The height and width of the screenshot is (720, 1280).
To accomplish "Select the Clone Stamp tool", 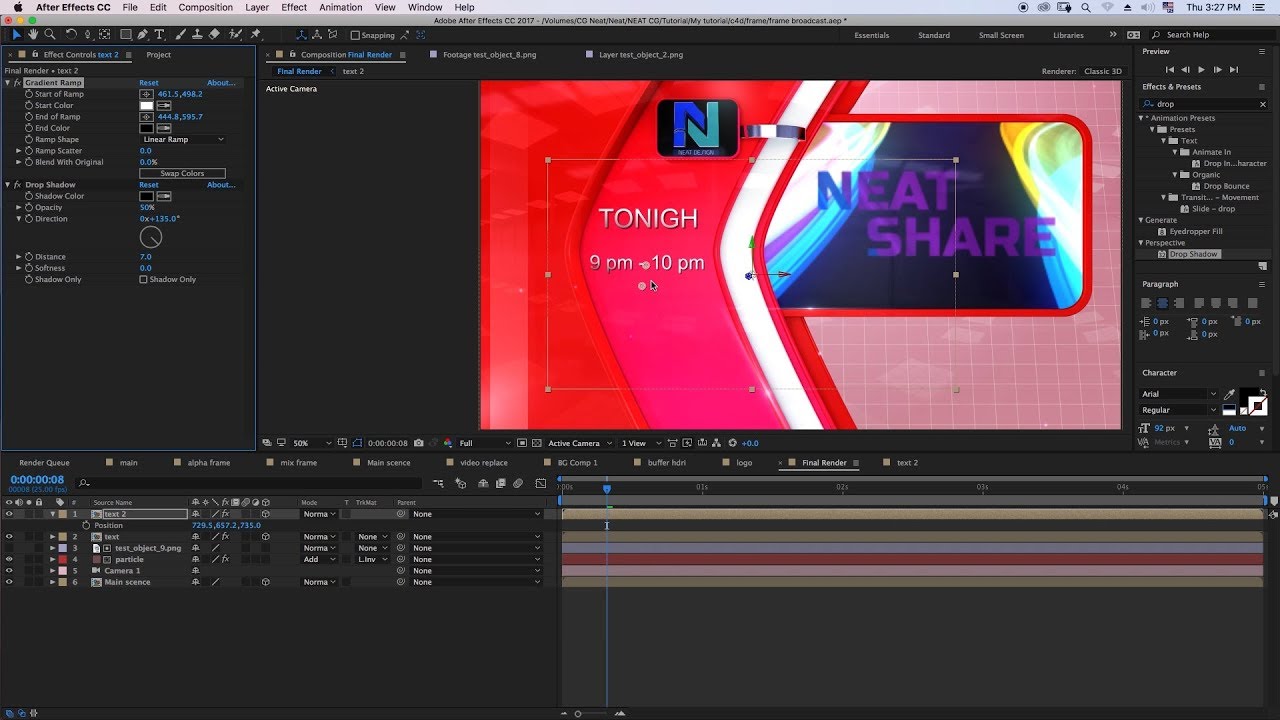I will pos(197,35).
